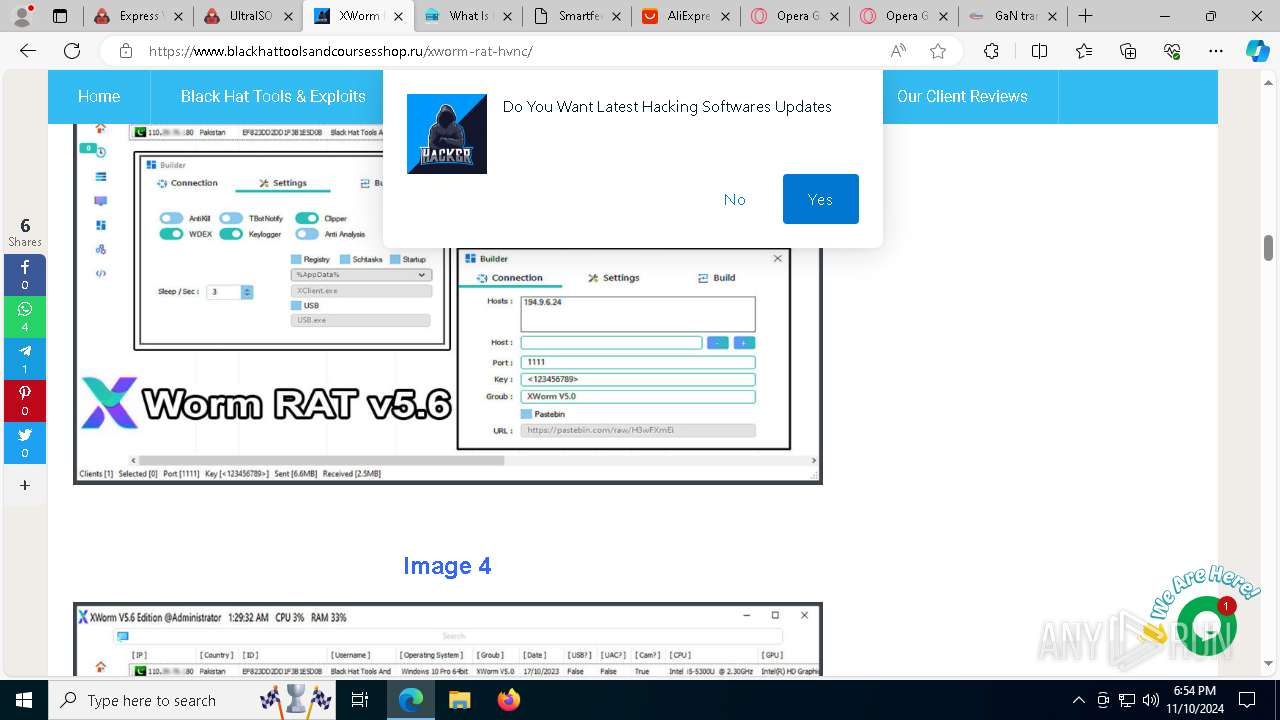Screen dimensions: 1280x720
Task: Share page on Telegram
Action: pyautogui.click(x=25, y=359)
